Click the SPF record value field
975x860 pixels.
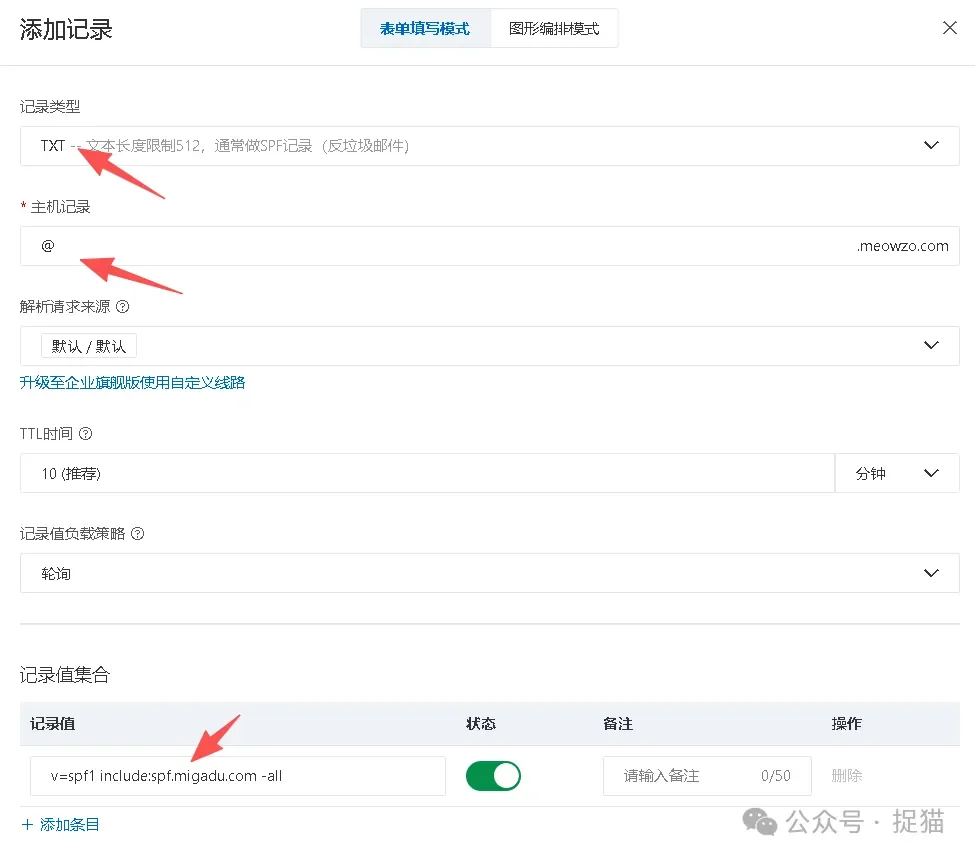(x=237, y=775)
